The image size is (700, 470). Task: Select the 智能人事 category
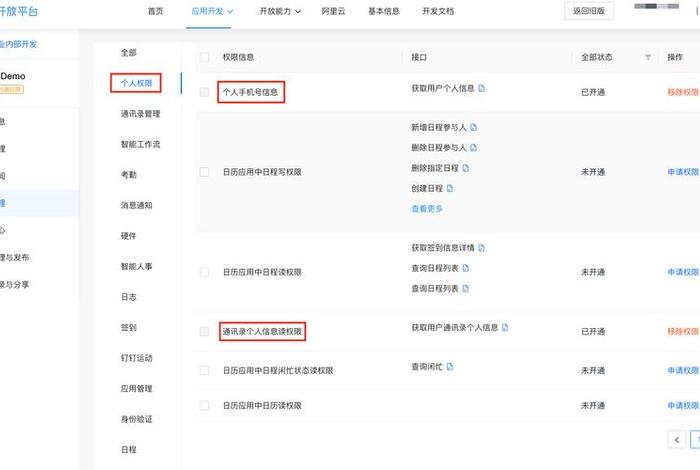[x=137, y=266]
